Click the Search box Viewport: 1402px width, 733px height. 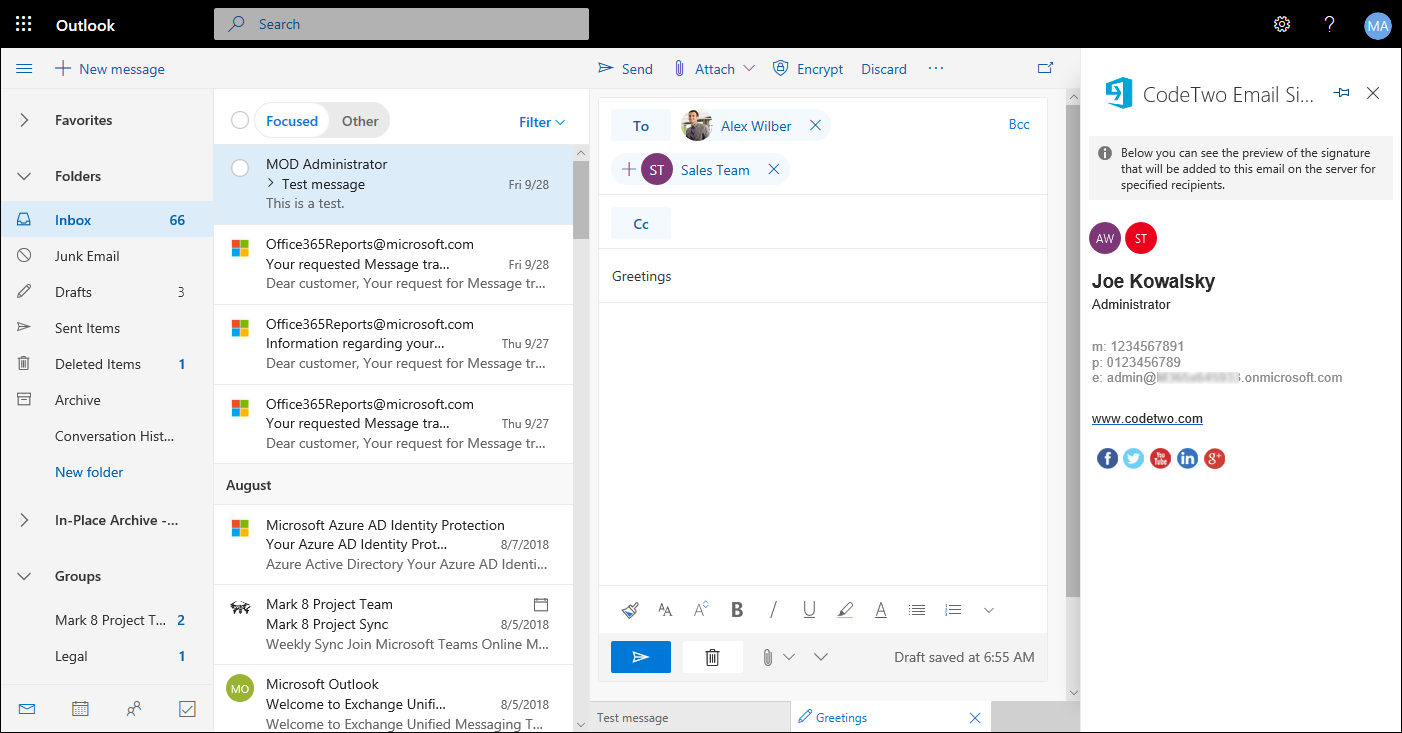401,24
